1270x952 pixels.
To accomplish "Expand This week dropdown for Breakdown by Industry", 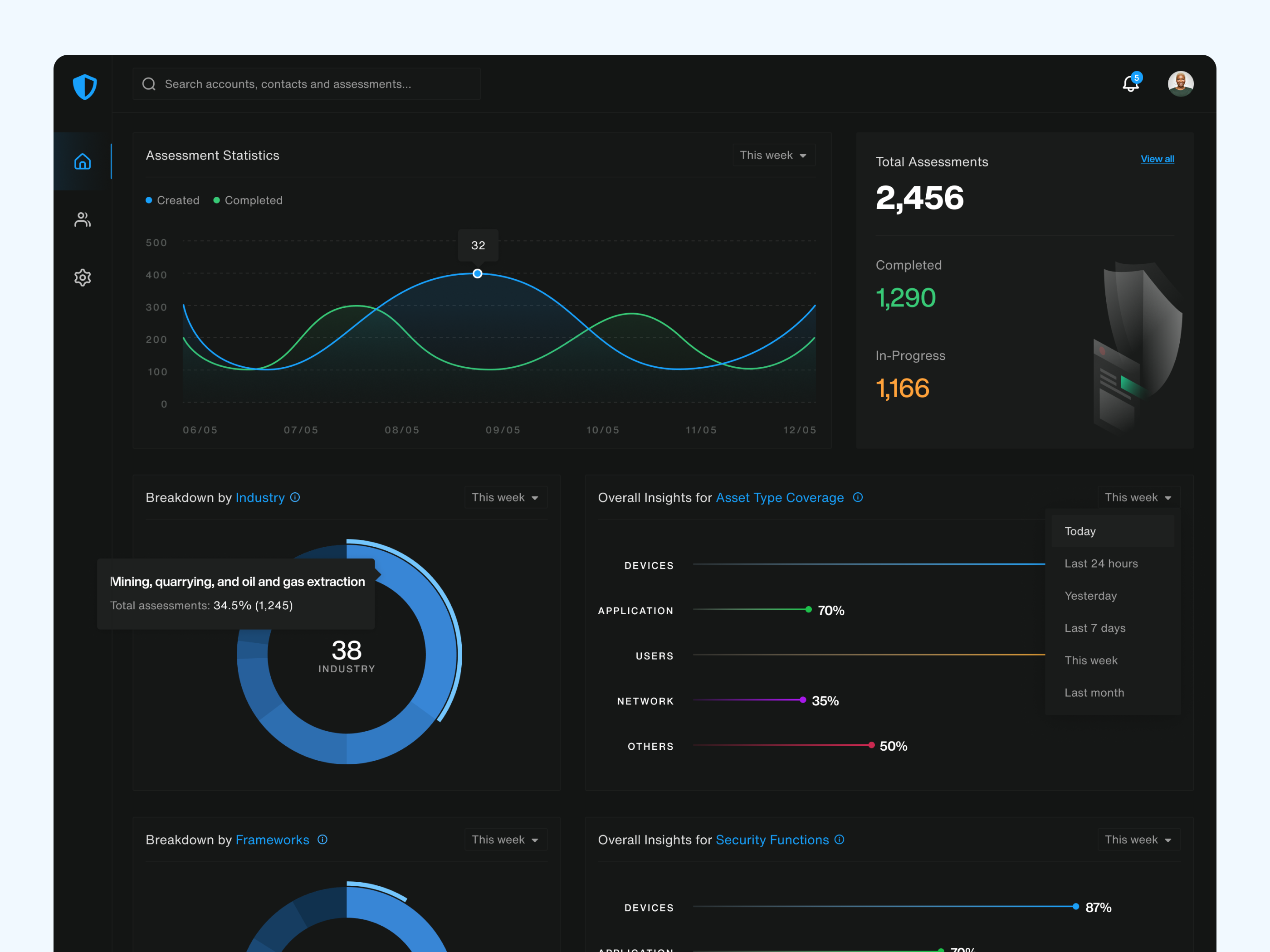I will pyautogui.click(x=505, y=497).
